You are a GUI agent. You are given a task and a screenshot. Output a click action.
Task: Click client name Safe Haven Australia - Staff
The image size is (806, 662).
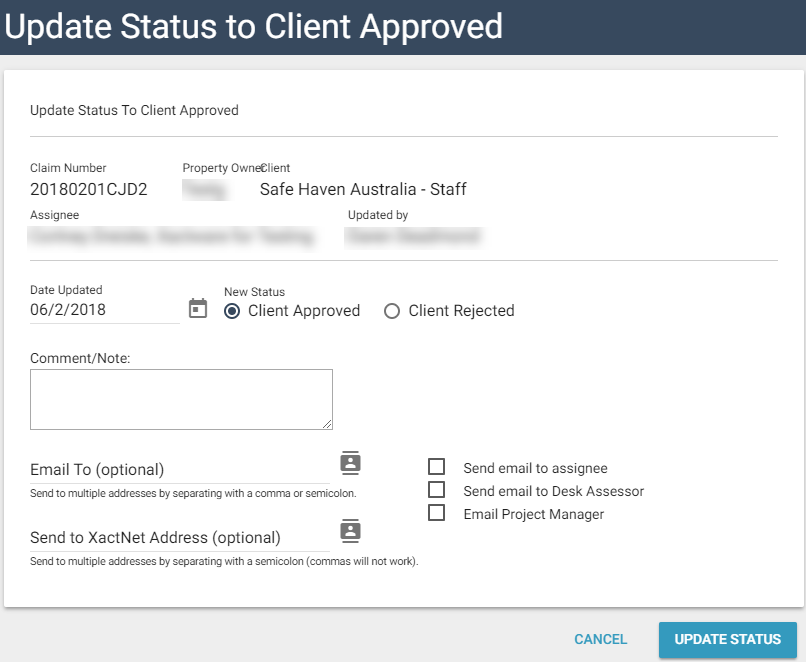pos(363,189)
